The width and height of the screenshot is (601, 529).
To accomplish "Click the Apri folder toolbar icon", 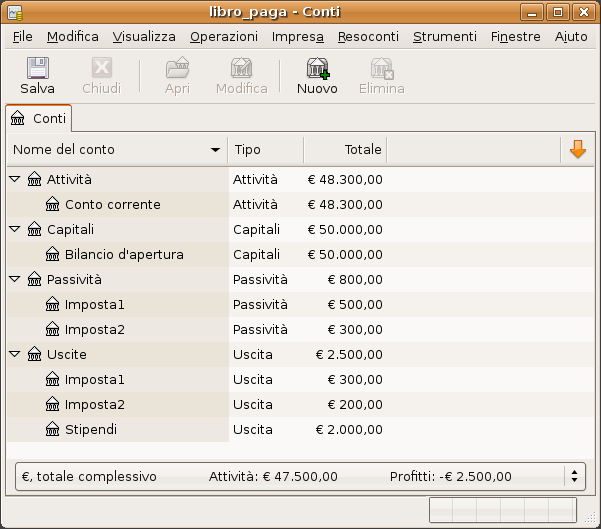I will (x=177, y=68).
